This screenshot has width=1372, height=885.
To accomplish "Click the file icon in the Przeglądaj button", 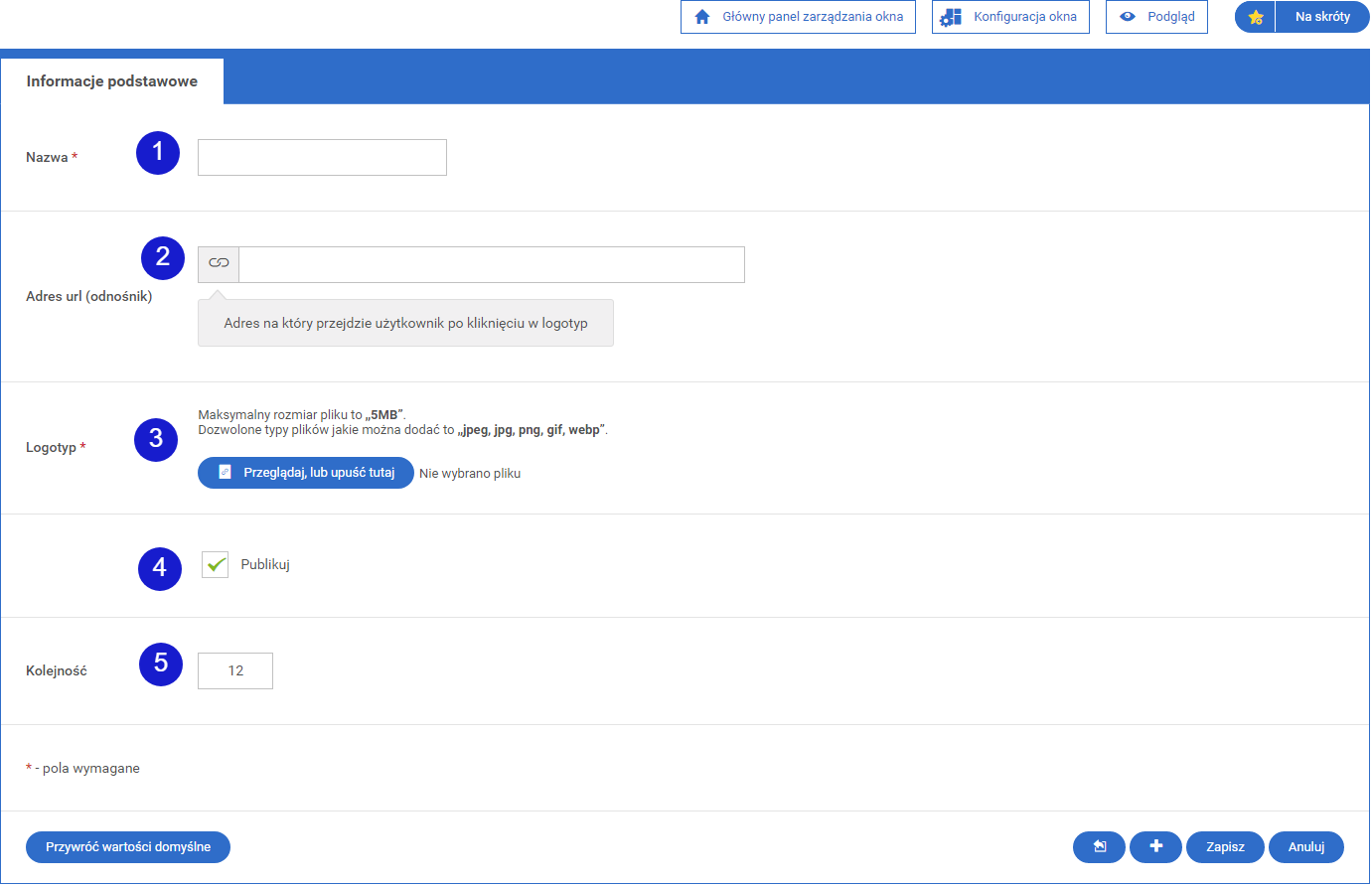I will coord(225,473).
